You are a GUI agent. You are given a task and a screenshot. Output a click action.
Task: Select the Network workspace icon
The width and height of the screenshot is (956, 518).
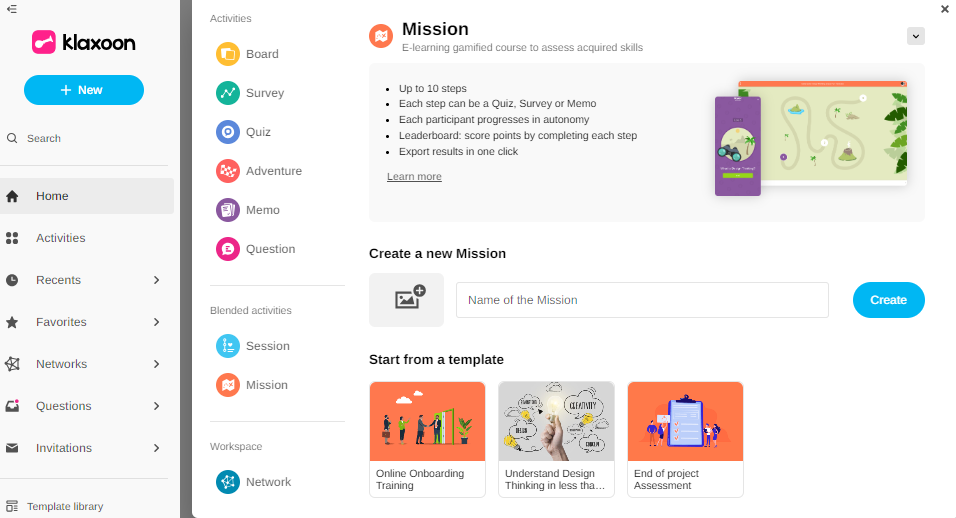[228, 482]
